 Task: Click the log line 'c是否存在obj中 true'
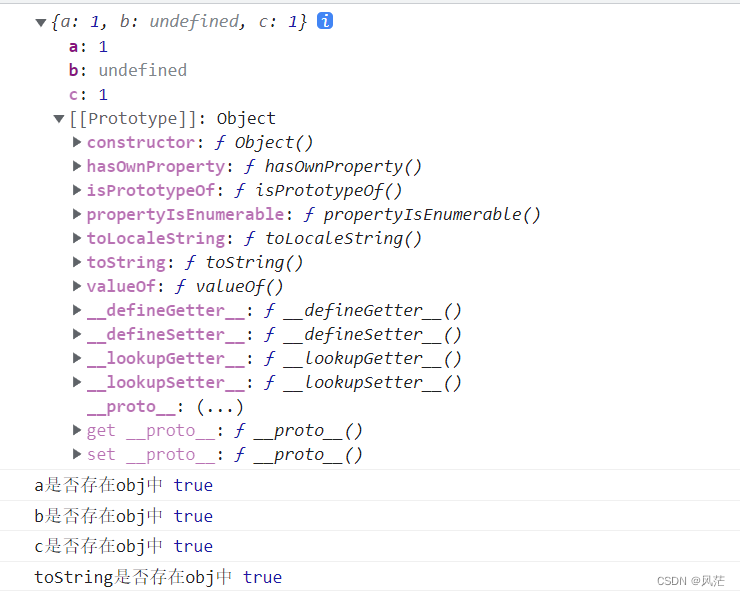(124, 546)
